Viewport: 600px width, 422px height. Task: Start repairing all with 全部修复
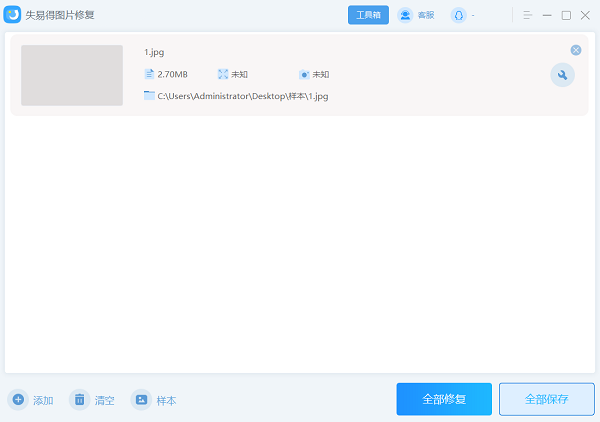pyautogui.click(x=444, y=399)
